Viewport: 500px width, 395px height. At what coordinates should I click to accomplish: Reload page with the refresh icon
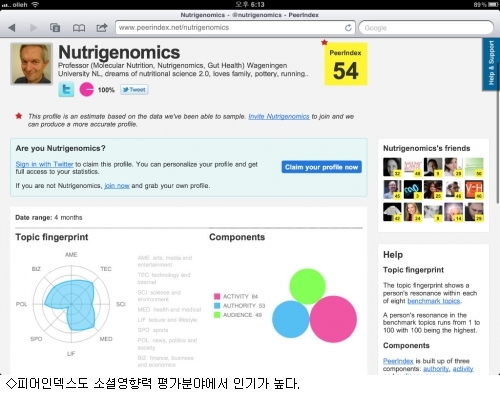pyautogui.click(x=348, y=28)
